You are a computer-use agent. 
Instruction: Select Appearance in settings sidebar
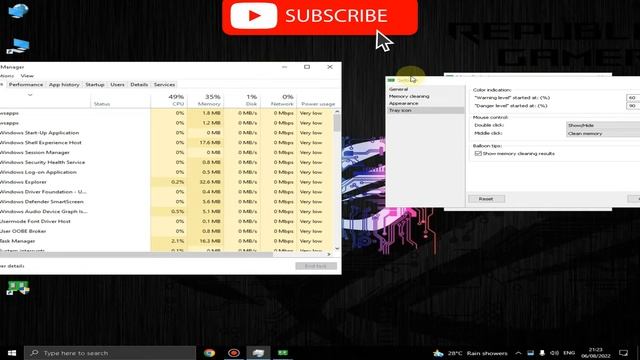point(403,103)
